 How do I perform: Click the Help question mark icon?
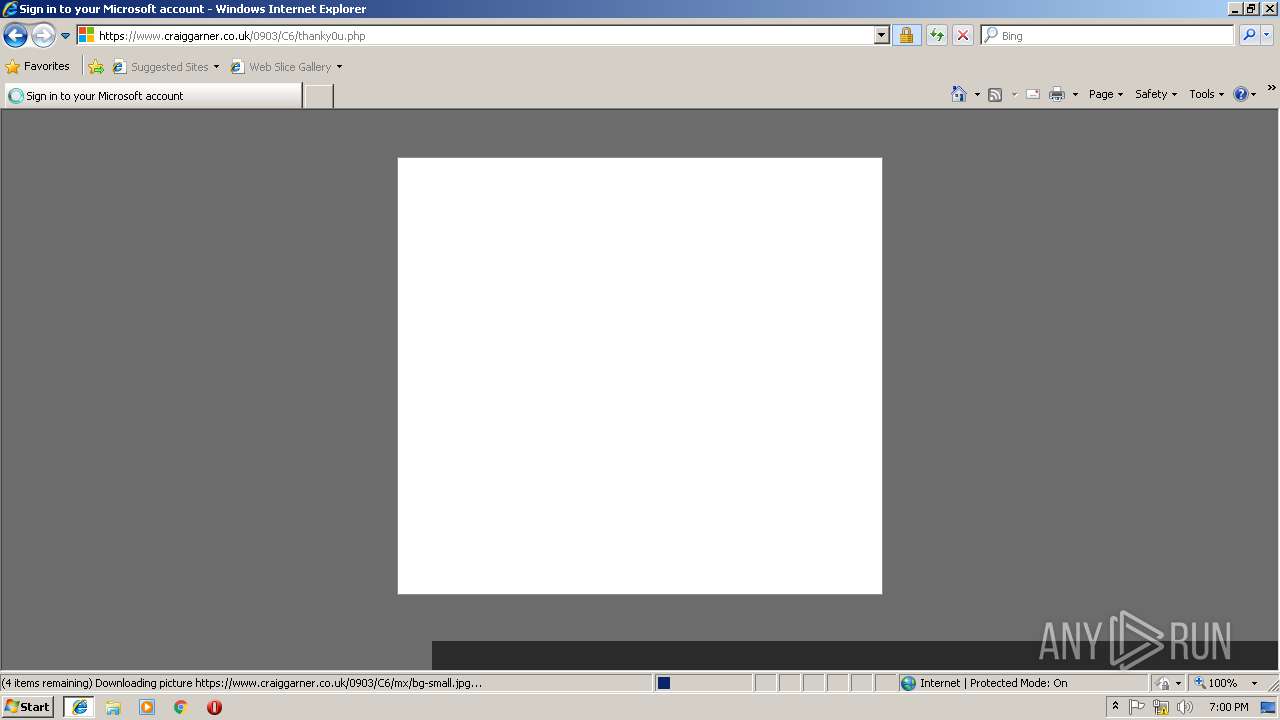[1241, 94]
